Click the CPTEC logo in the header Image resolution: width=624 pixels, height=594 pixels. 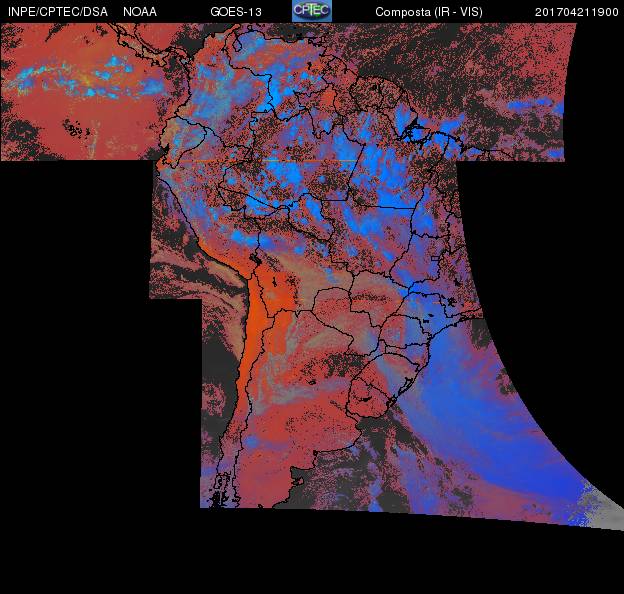pyautogui.click(x=312, y=11)
